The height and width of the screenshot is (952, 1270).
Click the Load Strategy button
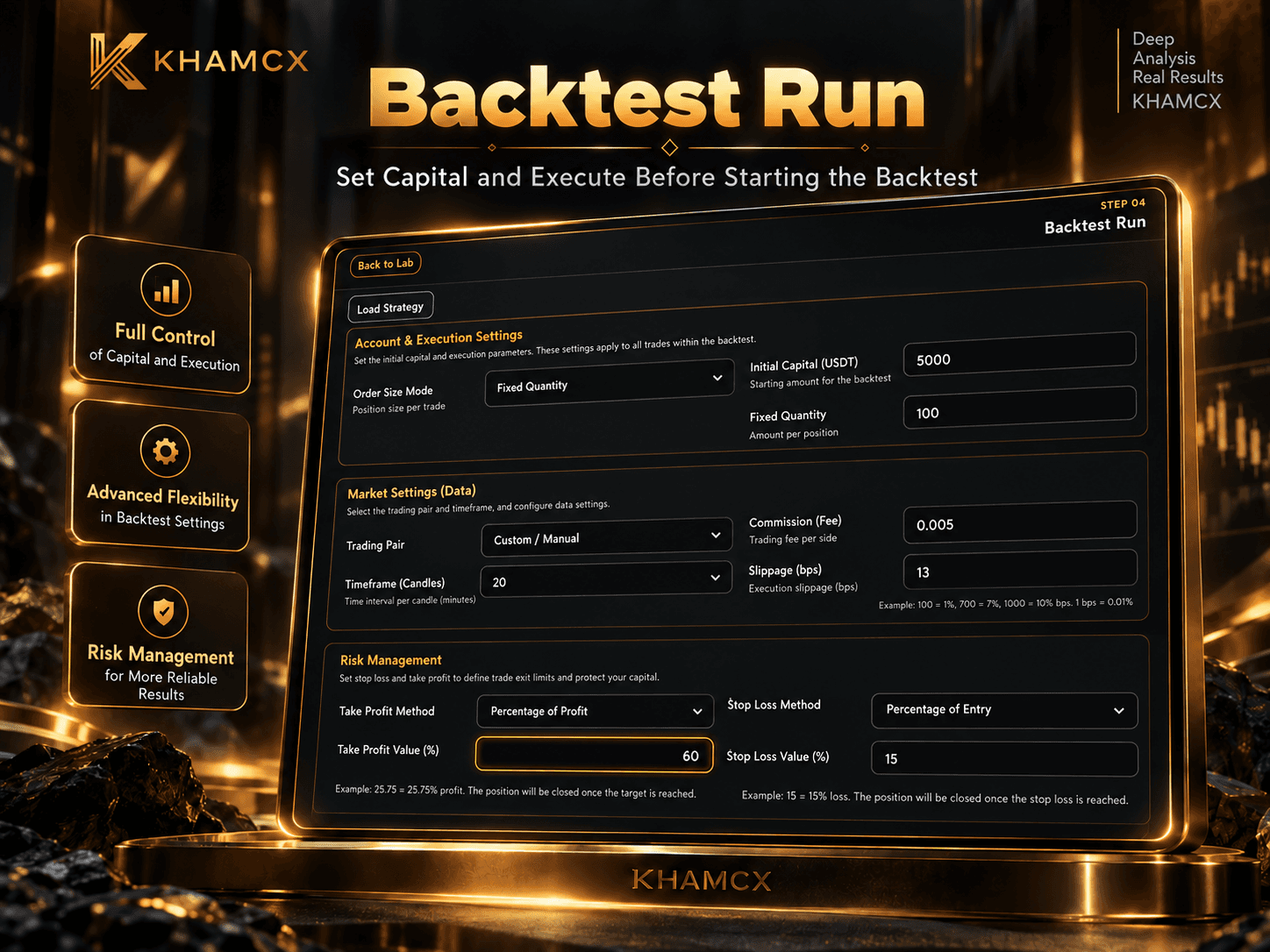click(x=390, y=308)
